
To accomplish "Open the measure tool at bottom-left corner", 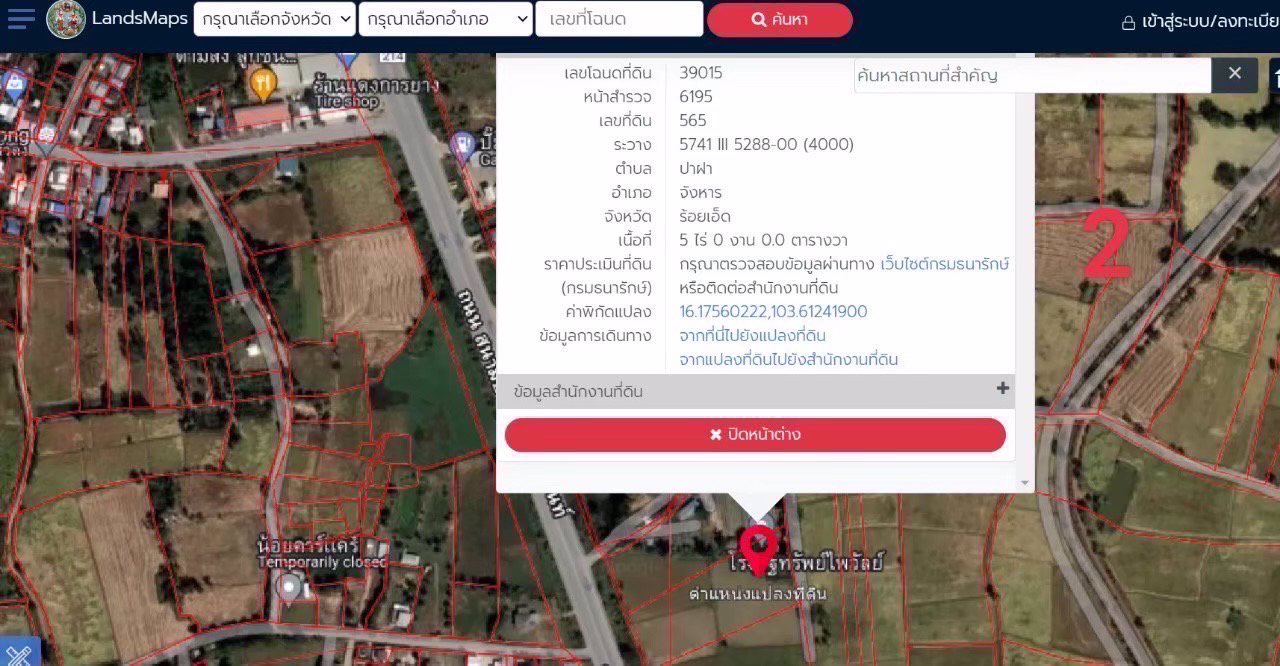I will coord(19,652).
